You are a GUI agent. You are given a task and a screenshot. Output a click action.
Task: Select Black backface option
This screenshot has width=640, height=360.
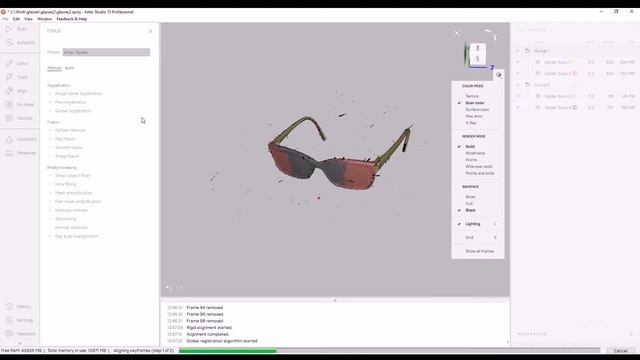coord(471,210)
